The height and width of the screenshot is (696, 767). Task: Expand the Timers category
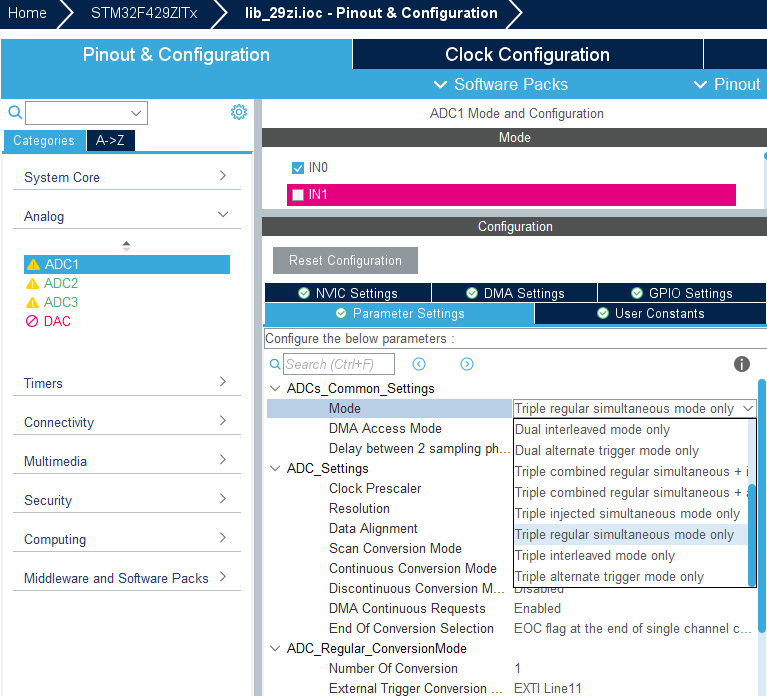pyautogui.click(x=223, y=382)
